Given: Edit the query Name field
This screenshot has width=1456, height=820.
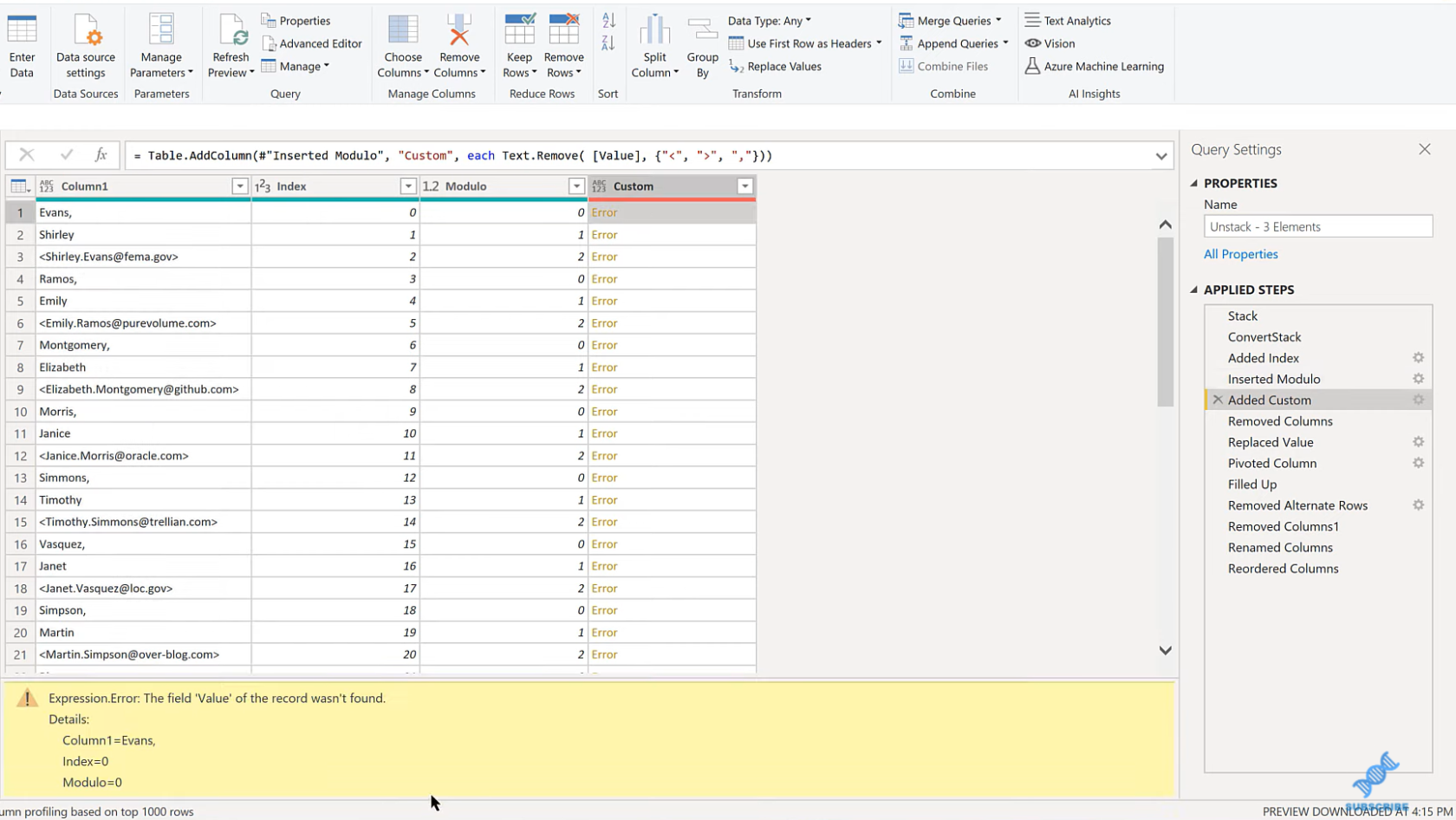Looking at the screenshot, I should pyautogui.click(x=1317, y=227).
